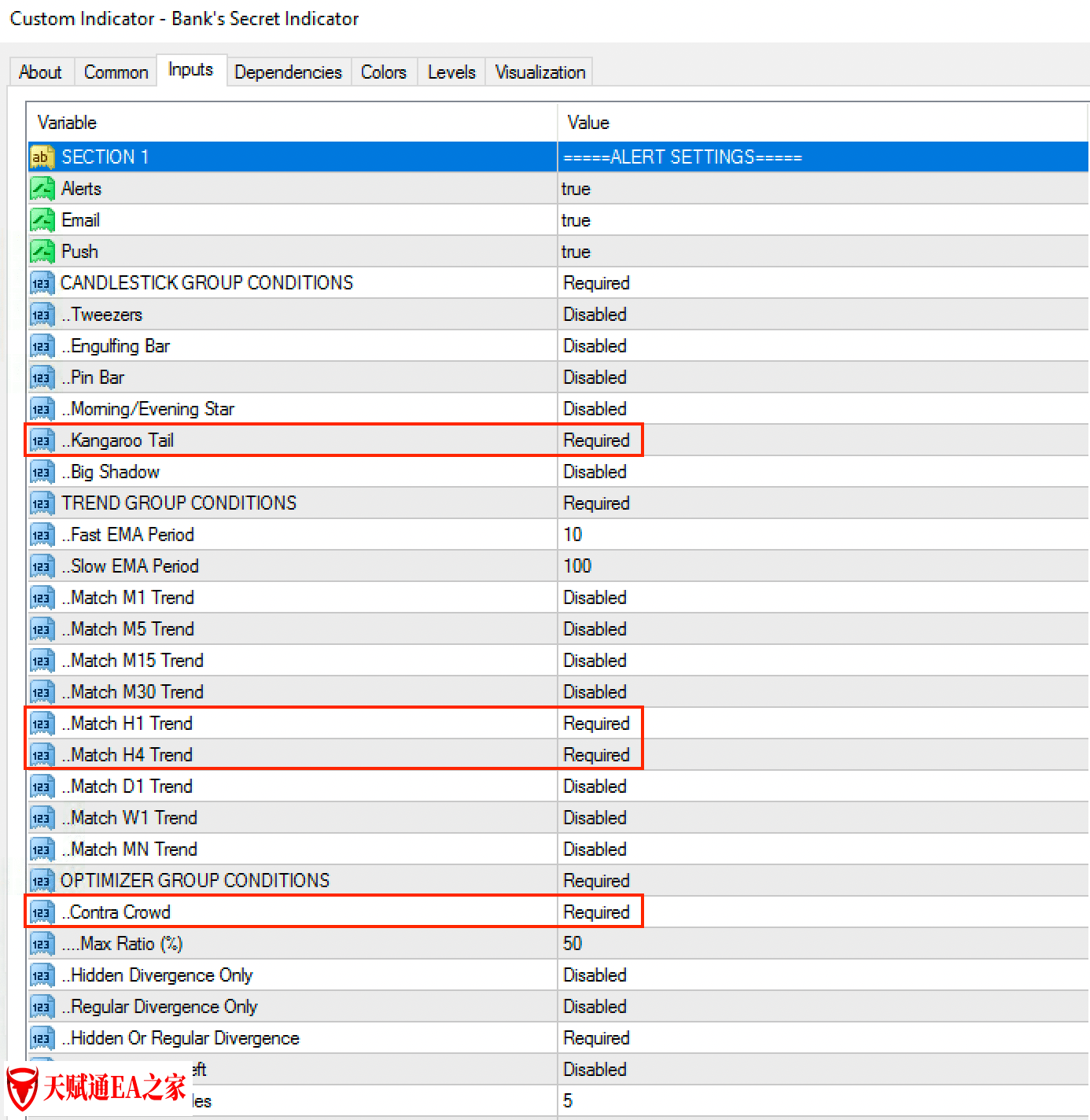Click the integer icon beside Tweezers
This screenshot has width=1090, height=1120.
[x=42, y=315]
